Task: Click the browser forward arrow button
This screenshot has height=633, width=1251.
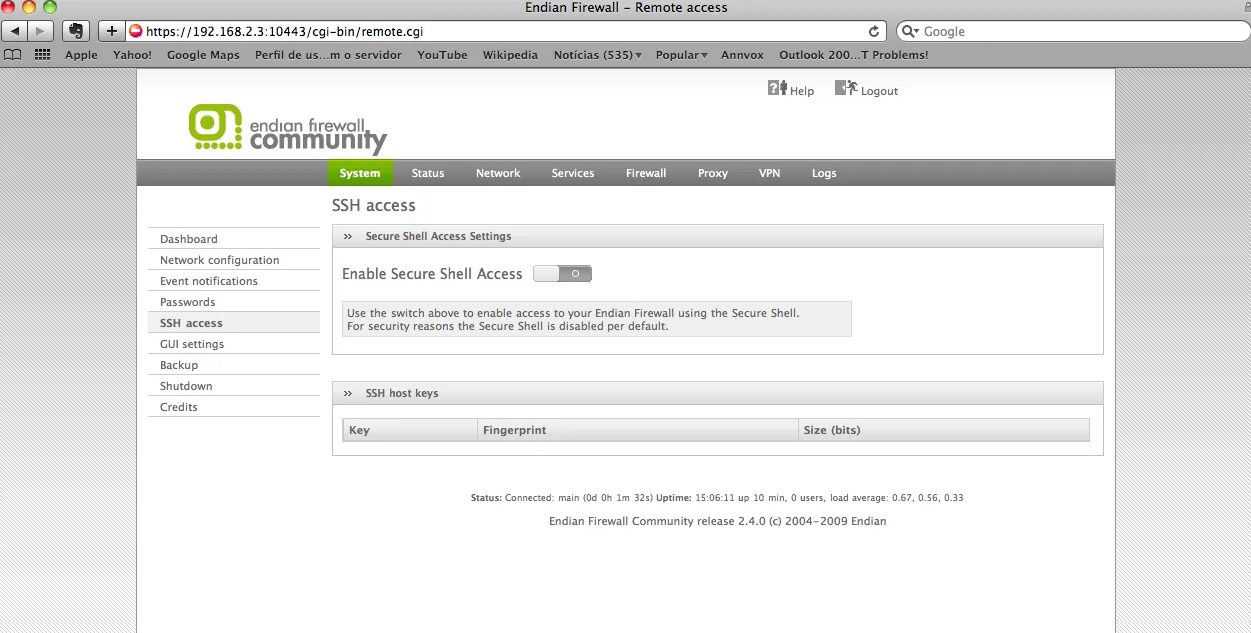Action: tap(41, 31)
